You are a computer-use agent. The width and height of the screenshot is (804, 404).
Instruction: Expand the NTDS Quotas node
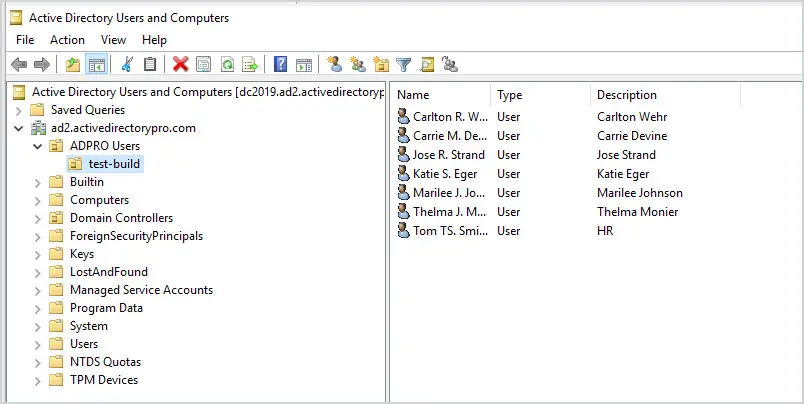[37, 362]
